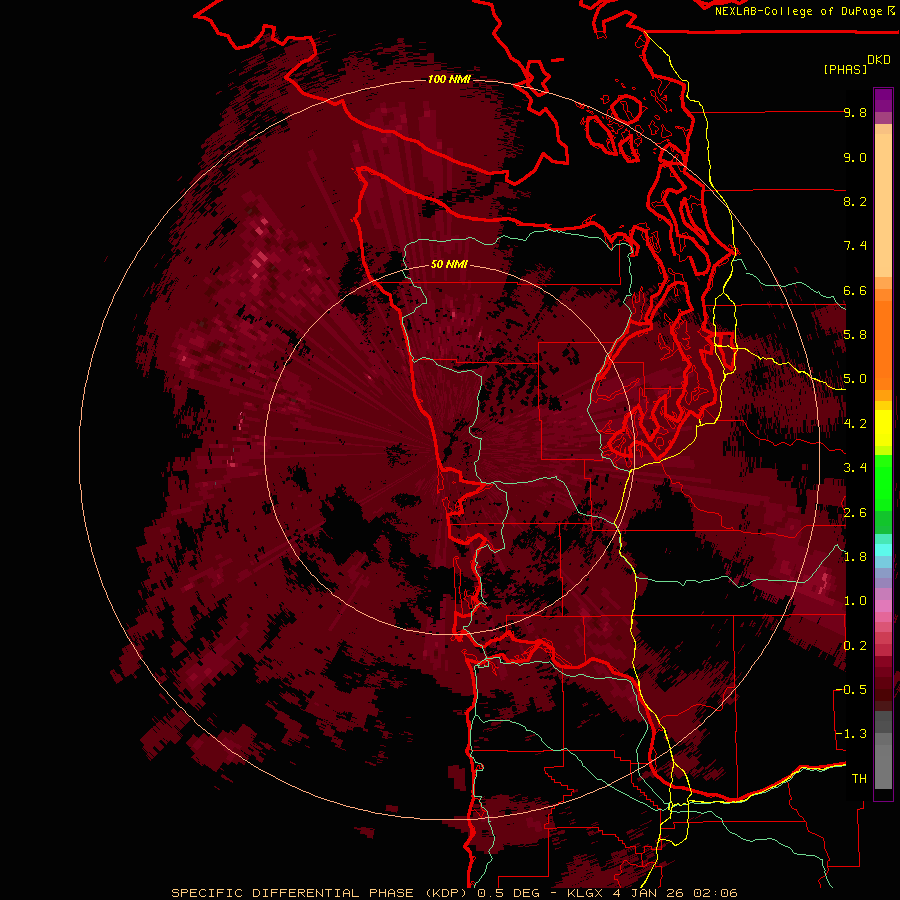Click the -0.5 value on the color scale

pos(851,690)
